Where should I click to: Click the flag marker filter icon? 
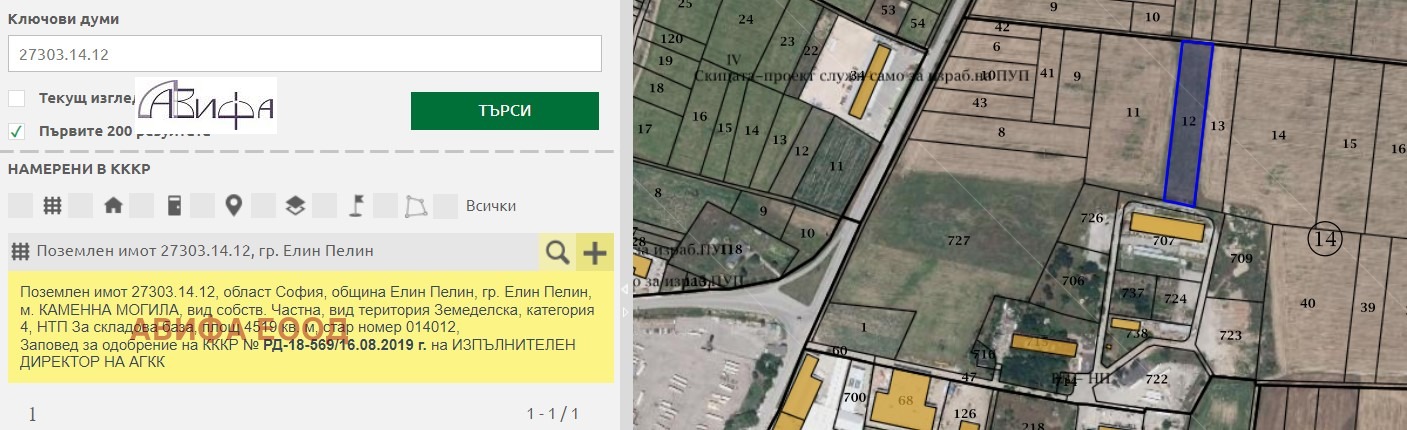pyautogui.click(x=355, y=206)
